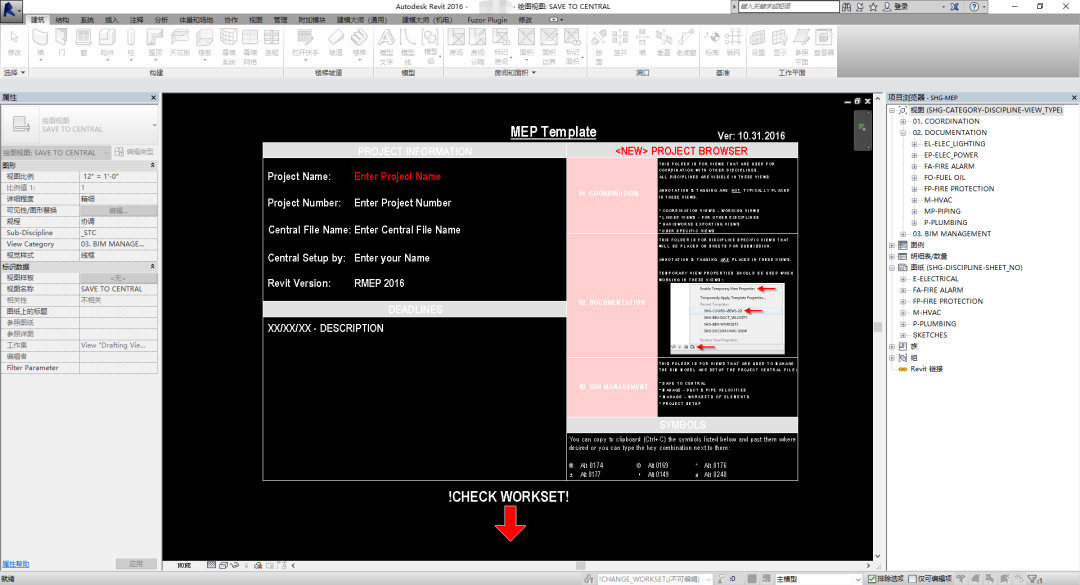Open the Fuzor Plugin ribbon tab
Screen dimensions: 1080x585
tap(487, 20)
